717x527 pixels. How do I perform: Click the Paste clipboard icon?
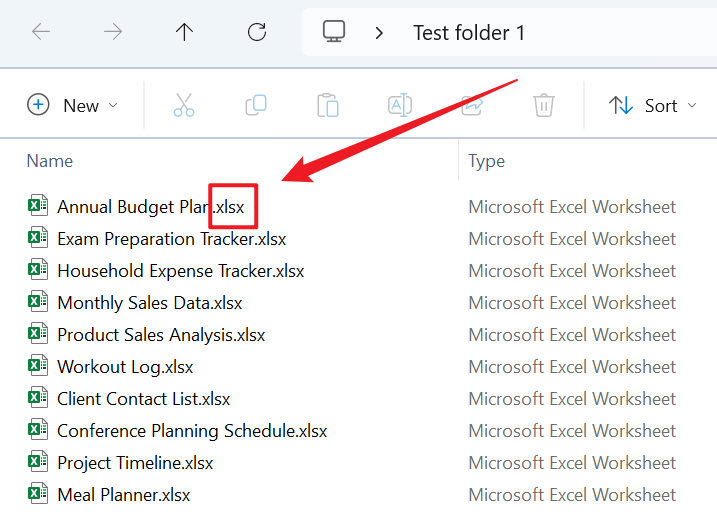click(328, 105)
